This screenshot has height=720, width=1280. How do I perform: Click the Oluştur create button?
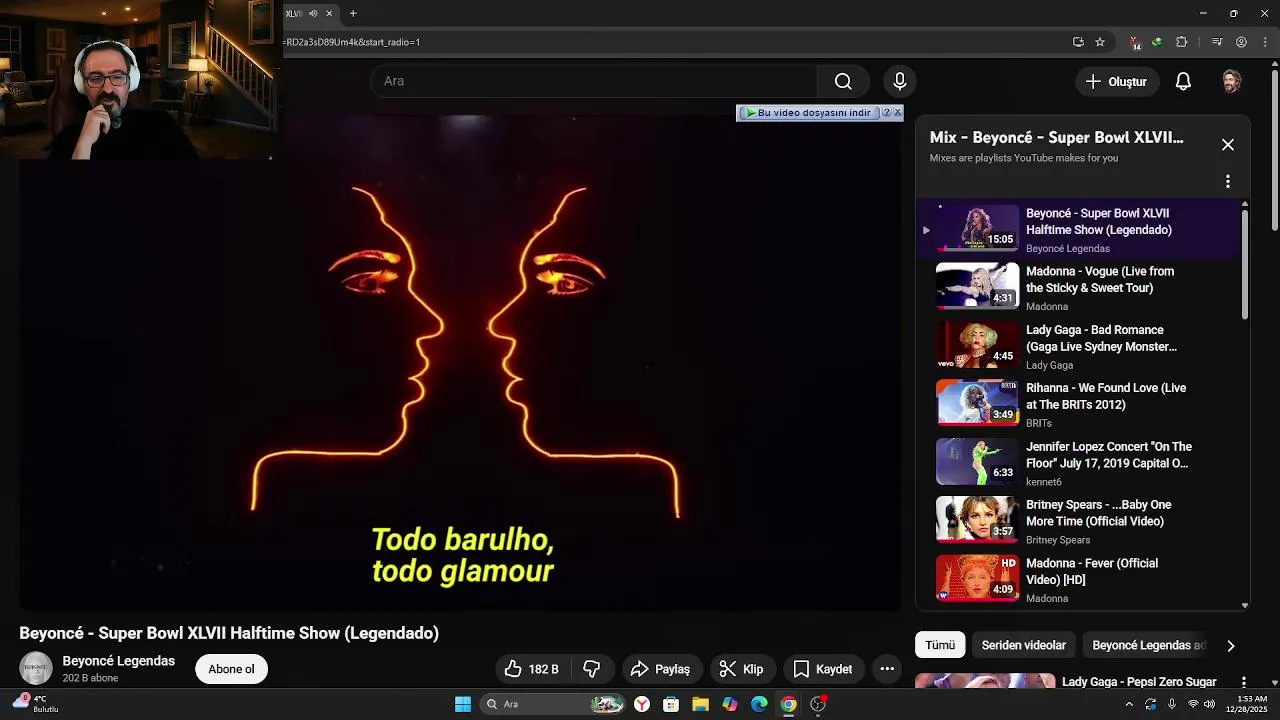[x=1117, y=82]
